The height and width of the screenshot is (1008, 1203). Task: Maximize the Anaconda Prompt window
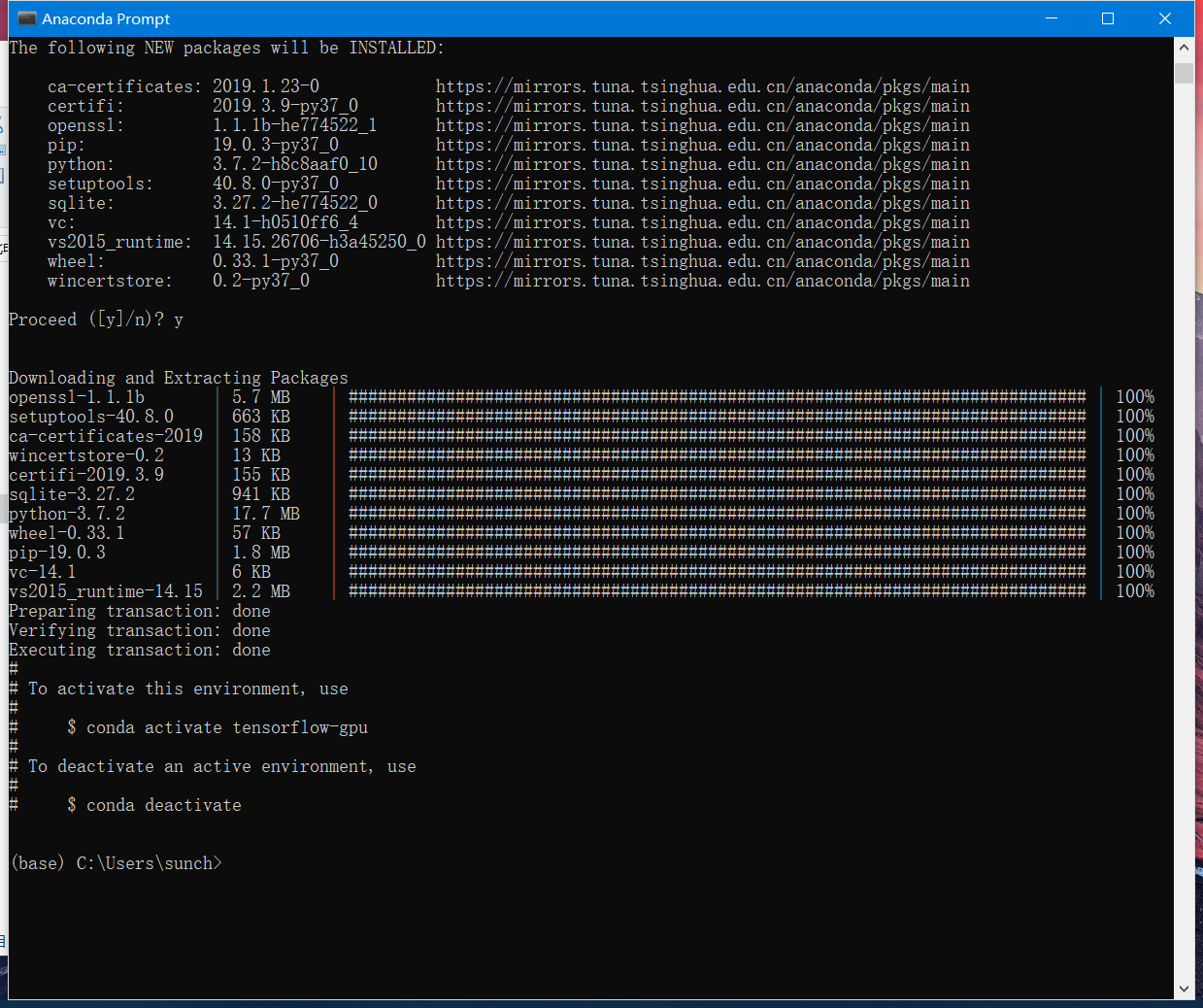(1108, 18)
